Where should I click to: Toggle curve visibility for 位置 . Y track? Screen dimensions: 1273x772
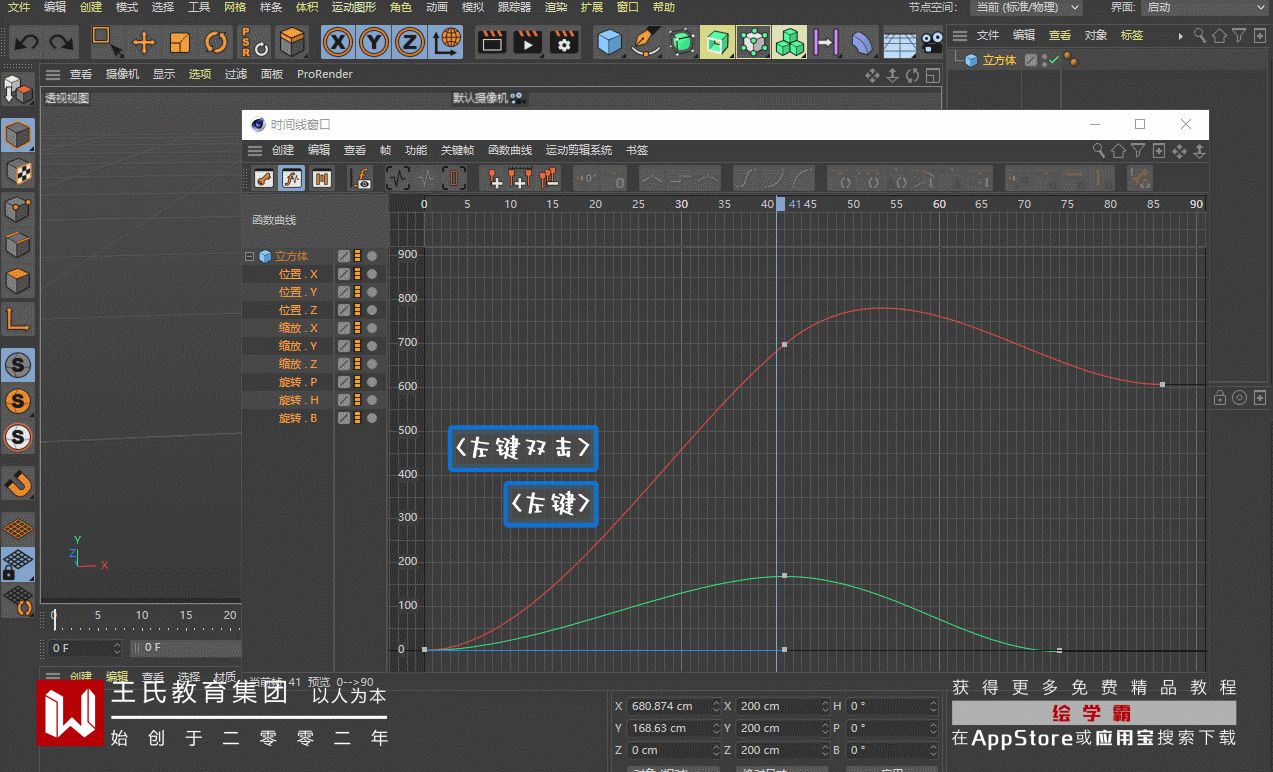pos(344,292)
